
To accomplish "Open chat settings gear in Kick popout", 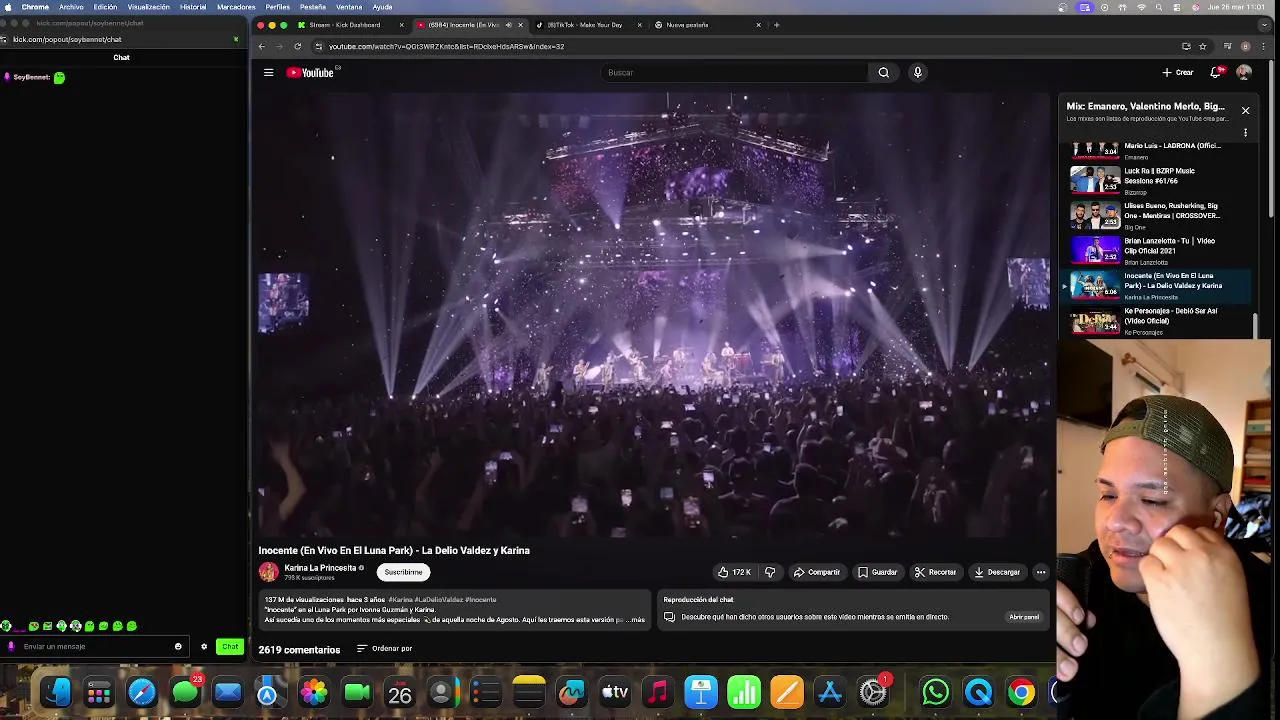I will [x=204, y=646].
